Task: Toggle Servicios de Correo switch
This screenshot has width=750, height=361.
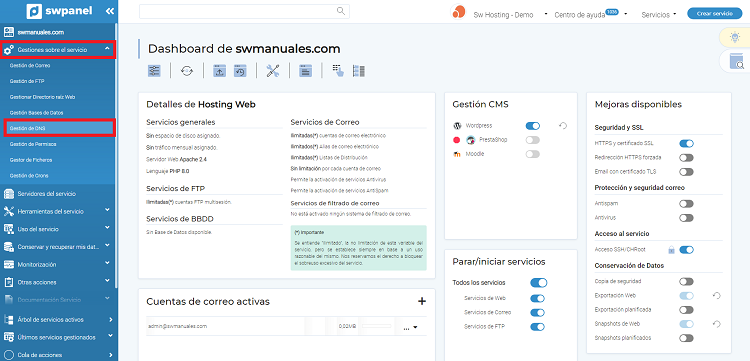Action: (x=538, y=313)
